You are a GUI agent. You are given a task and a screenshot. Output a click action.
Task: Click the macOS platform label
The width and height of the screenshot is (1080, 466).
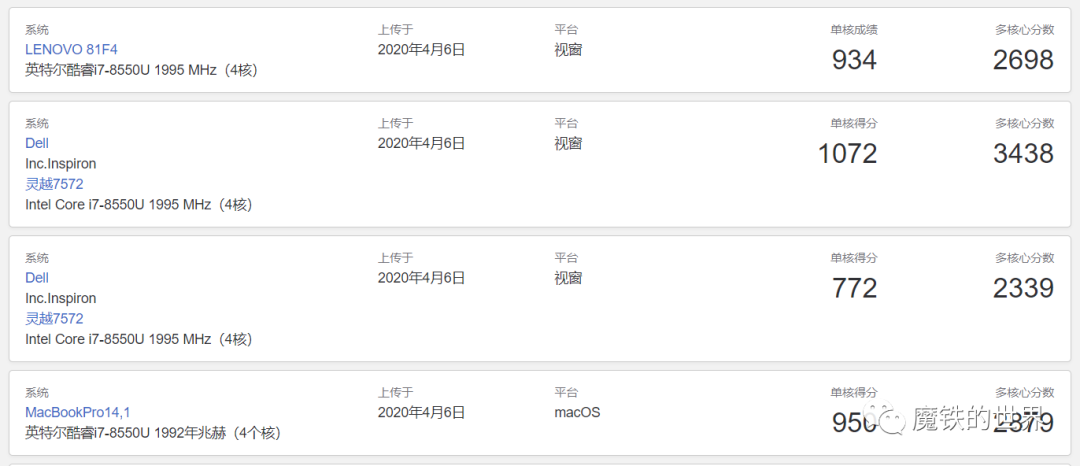(577, 412)
